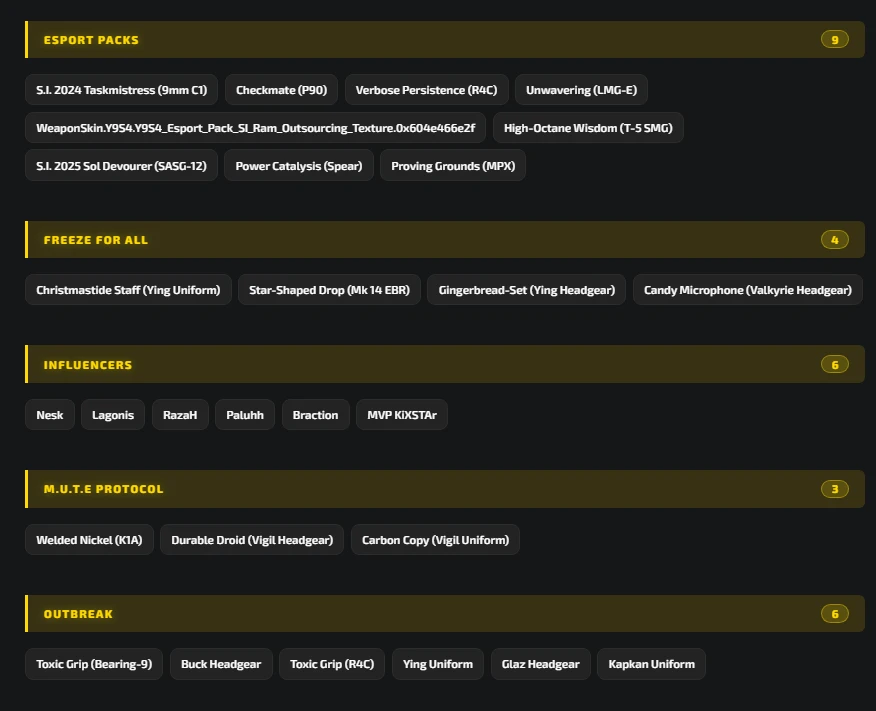Toggle the Influencers section header
Screen dimensions: 876x711
[x=445, y=364]
